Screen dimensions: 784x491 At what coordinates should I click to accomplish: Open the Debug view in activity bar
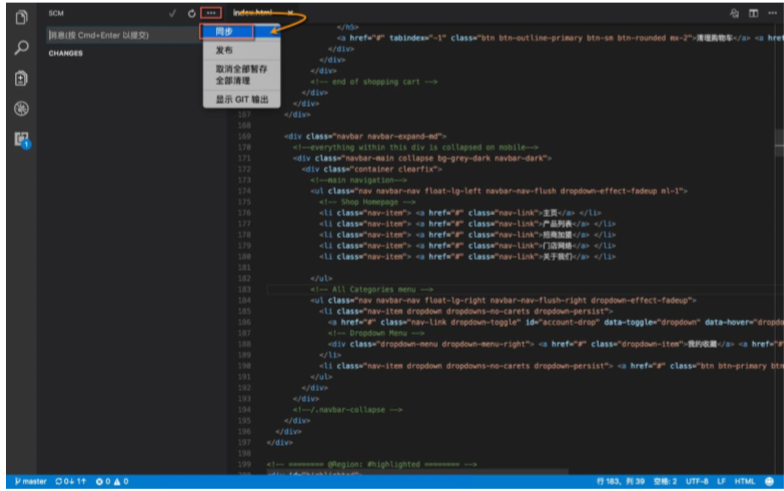(21, 108)
